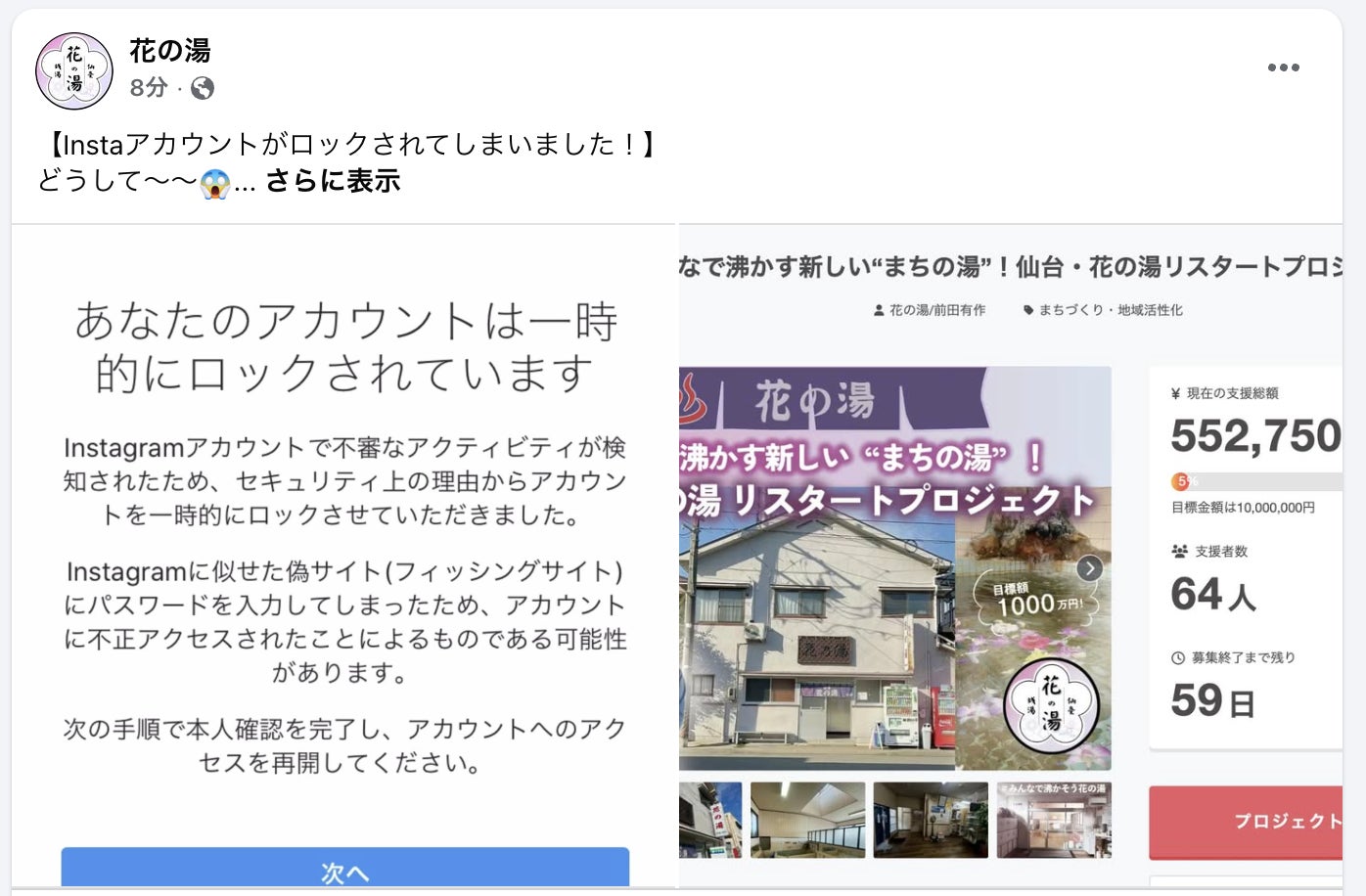The height and width of the screenshot is (896, 1366).
Task: Click the red プロジェクト support button
Action: tap(1246, 822)
